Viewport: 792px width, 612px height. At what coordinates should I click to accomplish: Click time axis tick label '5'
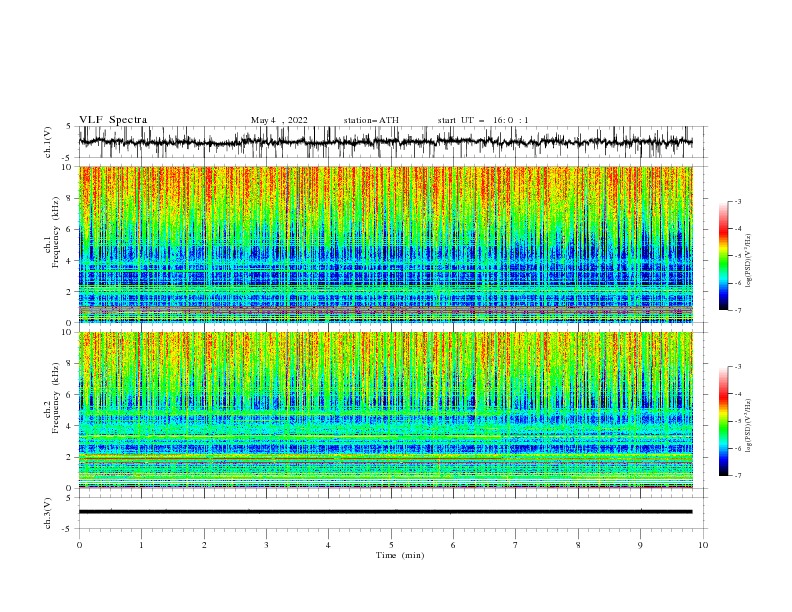391,545
